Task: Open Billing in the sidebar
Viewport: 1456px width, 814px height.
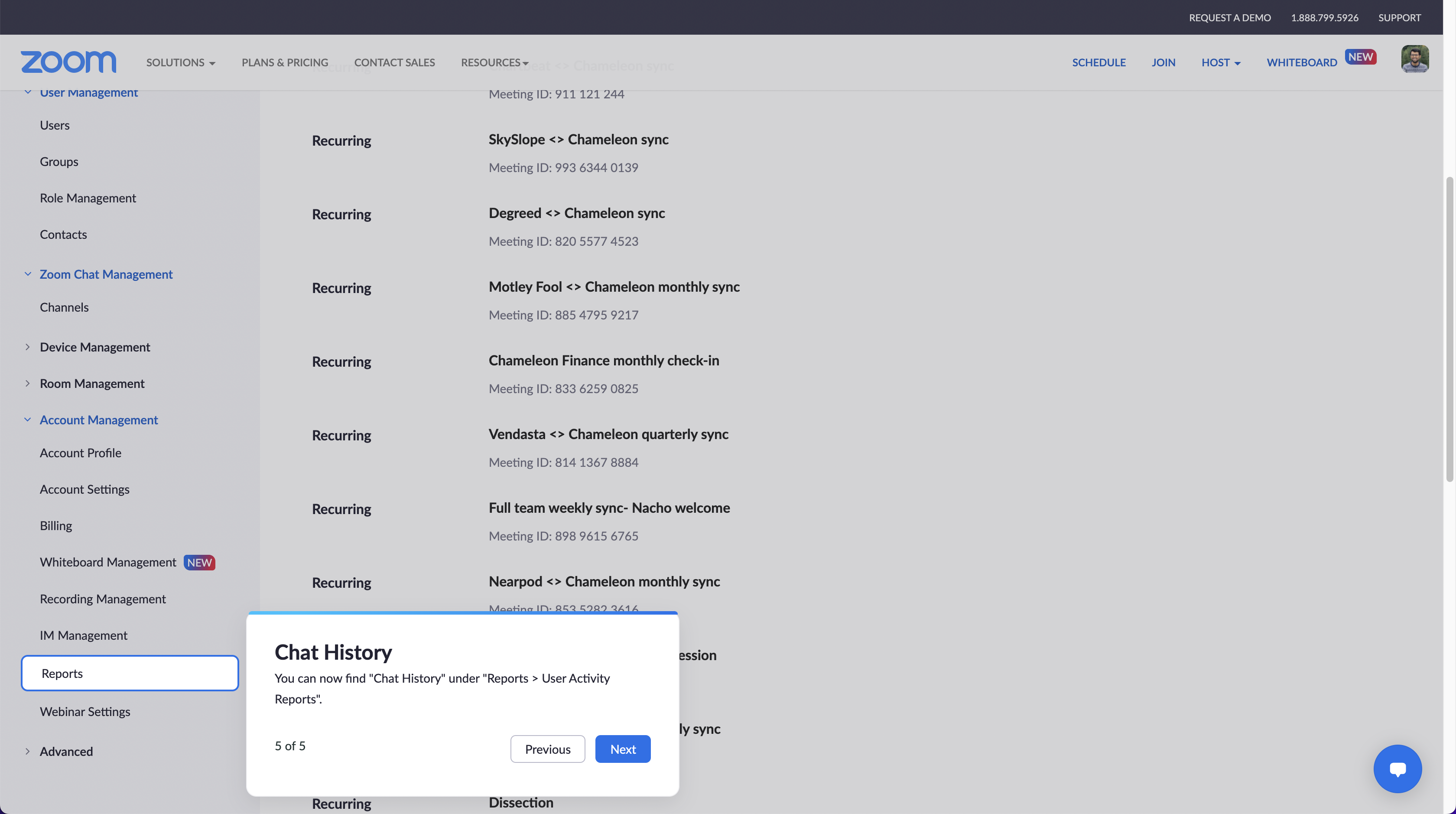Action: pos(56,526)
